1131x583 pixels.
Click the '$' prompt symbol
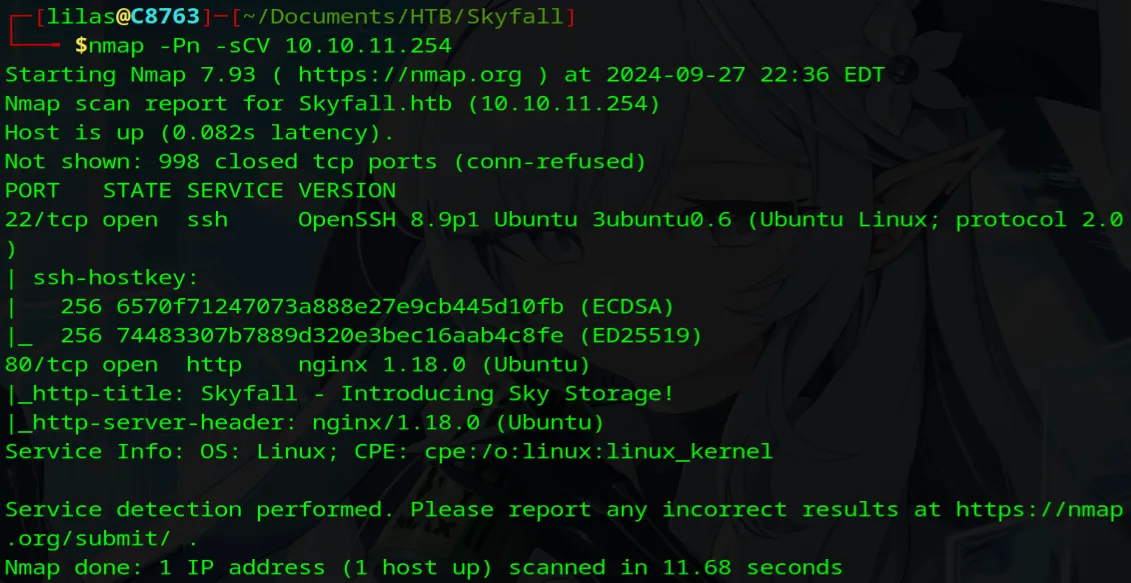click(81, 46)
